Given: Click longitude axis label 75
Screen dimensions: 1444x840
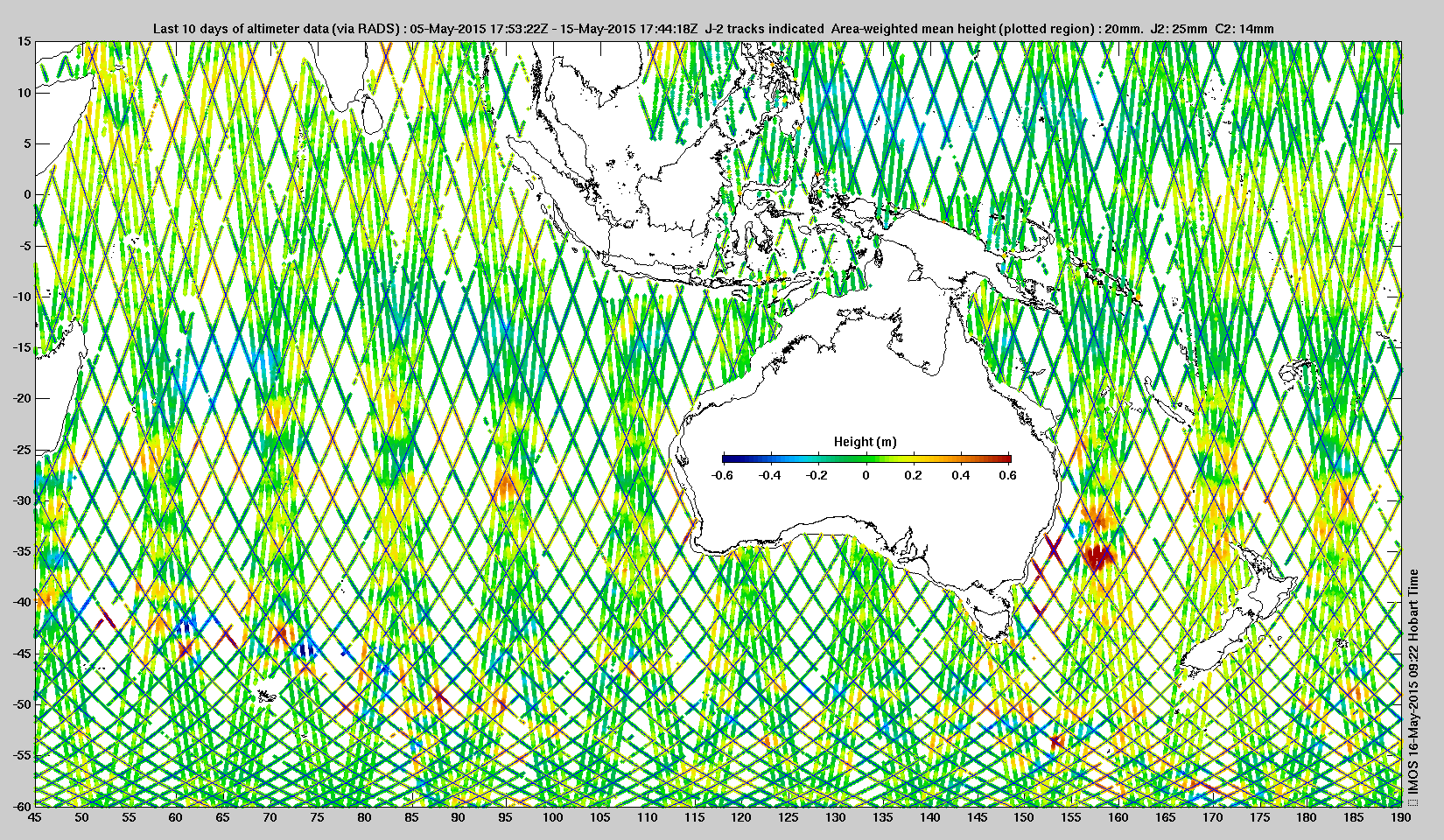Looking at the screenshot, I should pyautogui.click(x=317, y=817).
